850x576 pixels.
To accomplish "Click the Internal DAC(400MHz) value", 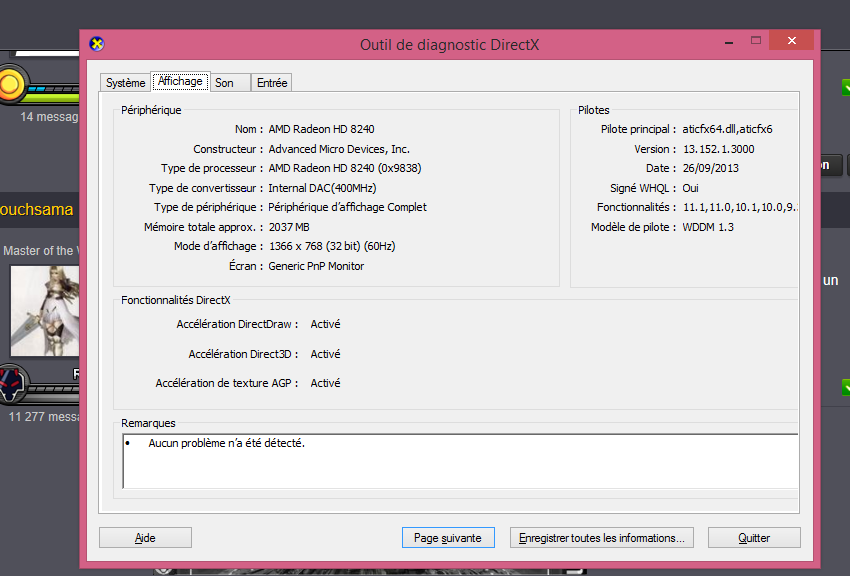I will (x=323, y=188).
